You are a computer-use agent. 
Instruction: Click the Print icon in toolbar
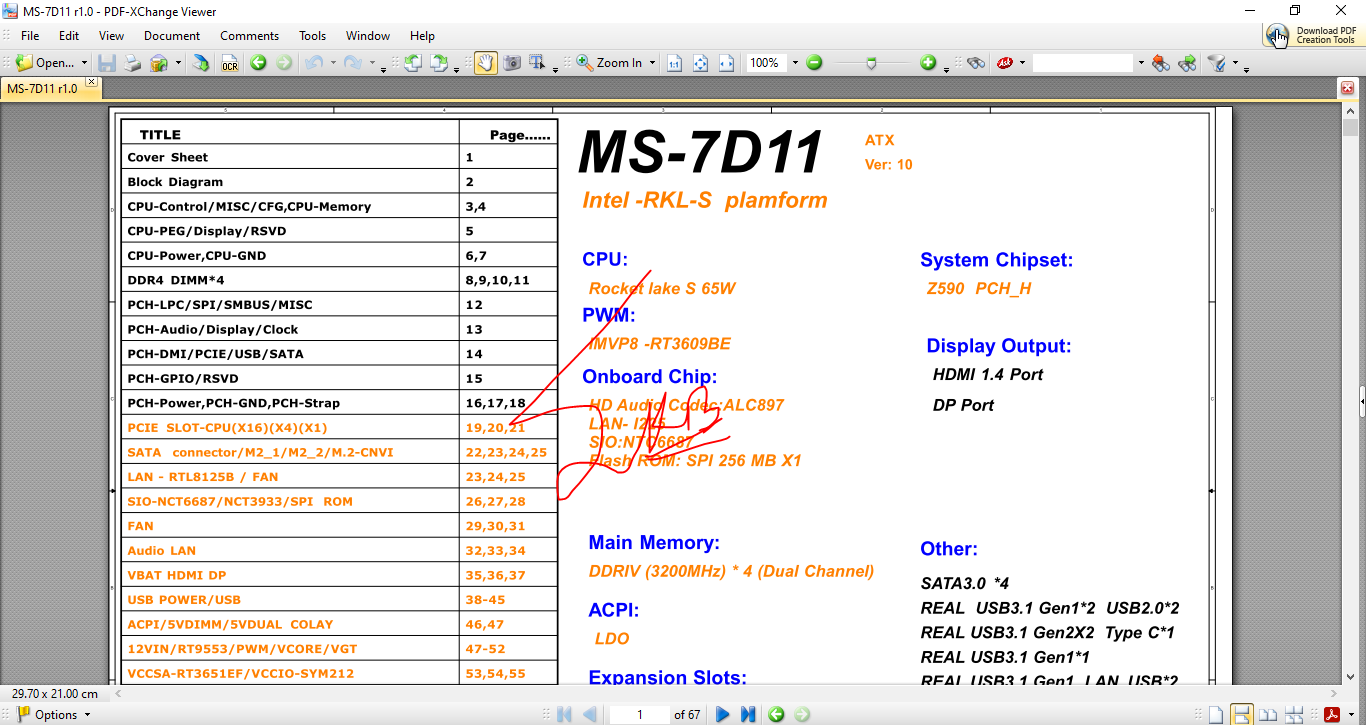click(x=133, y=63)
